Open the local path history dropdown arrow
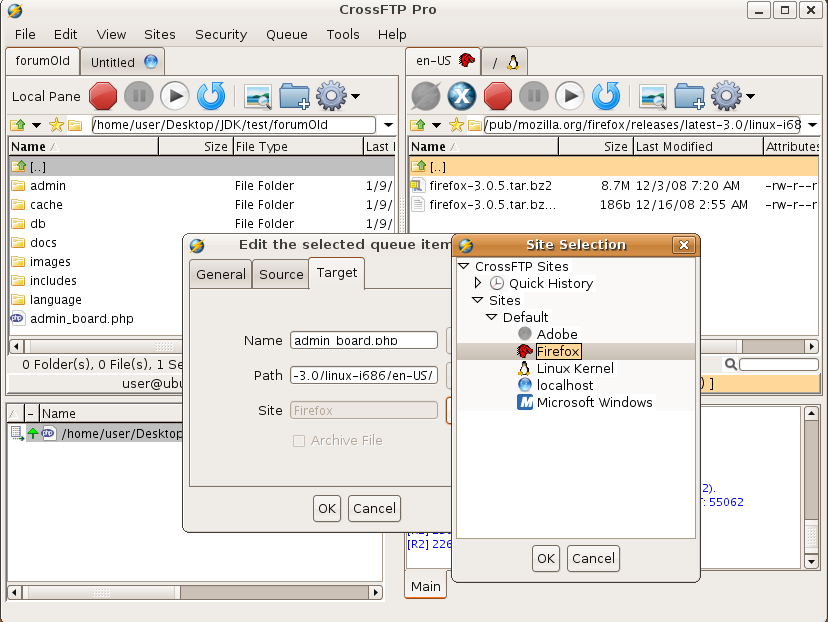The width and height of the screenshot is (828, 622). tap(388, 125)
